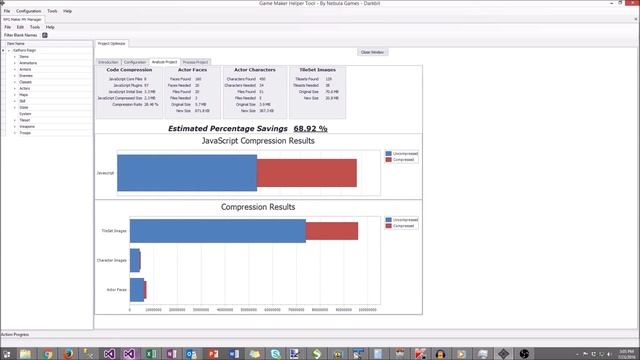Screen dimensions: 640x360
Task: Expand the Maps tree node
Action: [15, 95]
